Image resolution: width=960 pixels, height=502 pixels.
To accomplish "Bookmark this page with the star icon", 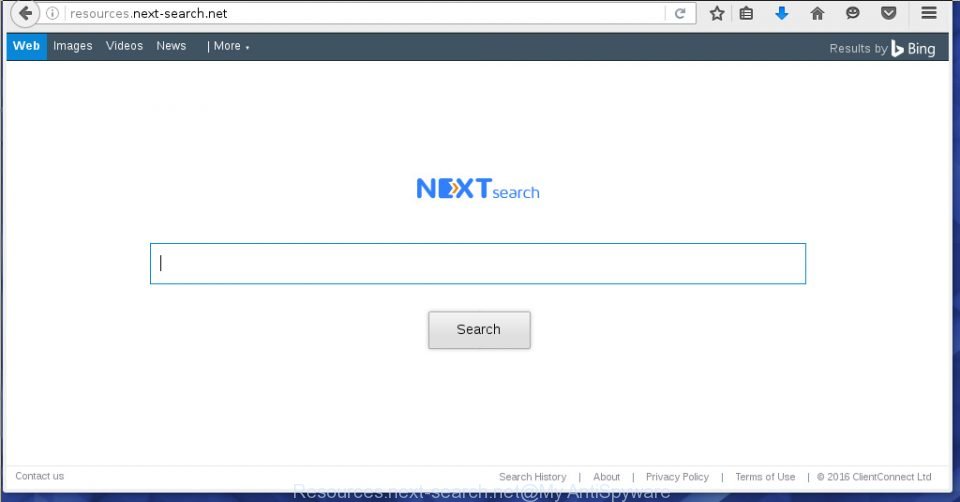I will 717,13.
